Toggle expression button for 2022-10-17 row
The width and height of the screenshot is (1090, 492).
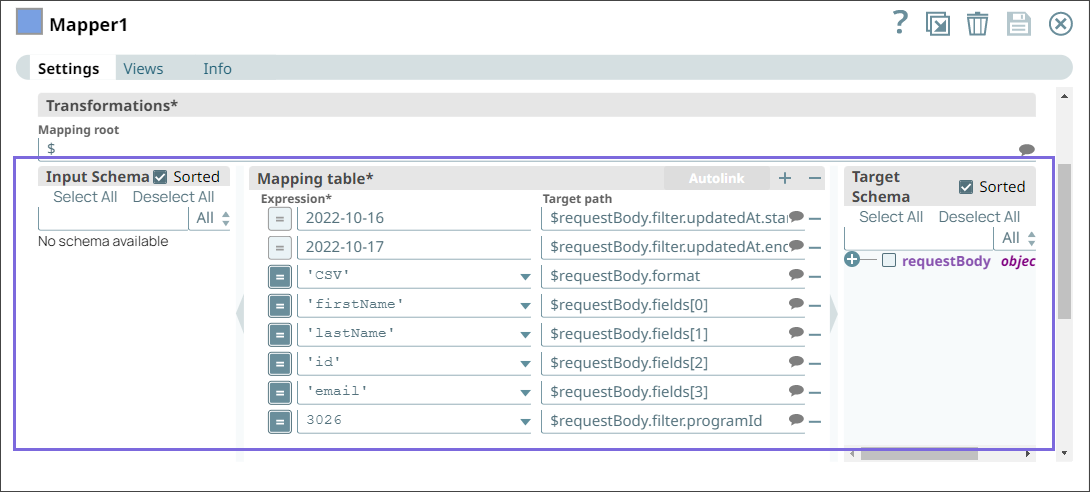(x=279, y=247)
